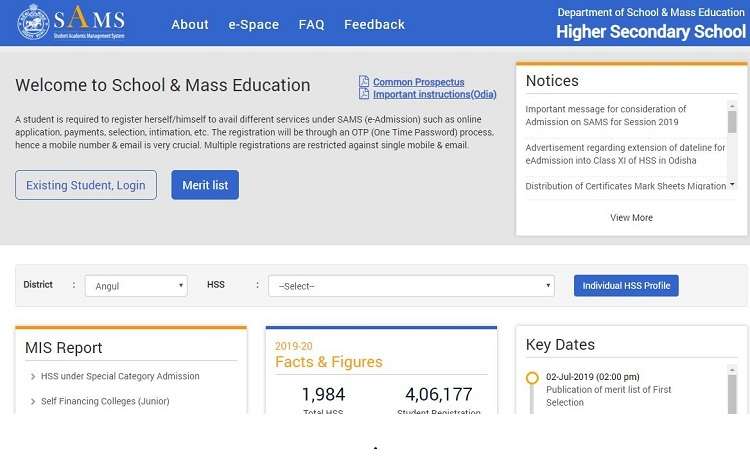Viewport: 750px width, 459px height.
Task: Open the About menu
Action: click(x=190, y=24)
